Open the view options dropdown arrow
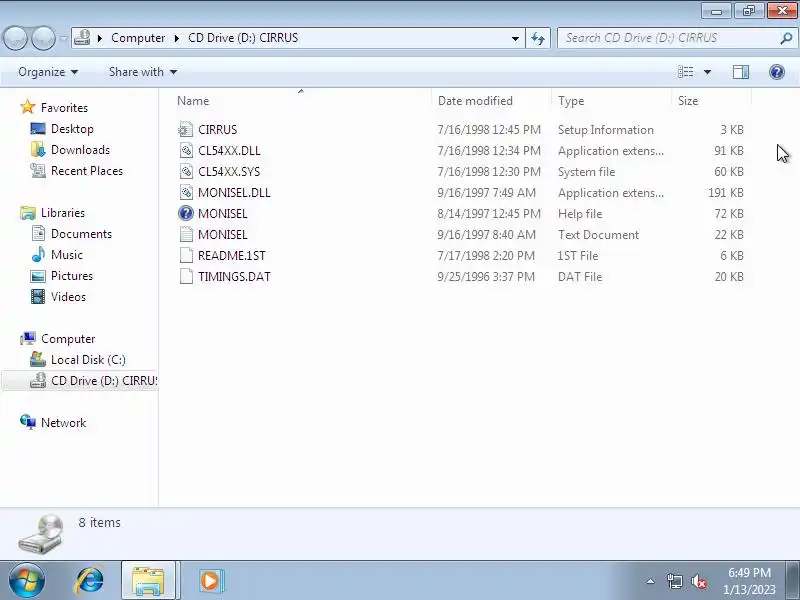 (707, 72)
